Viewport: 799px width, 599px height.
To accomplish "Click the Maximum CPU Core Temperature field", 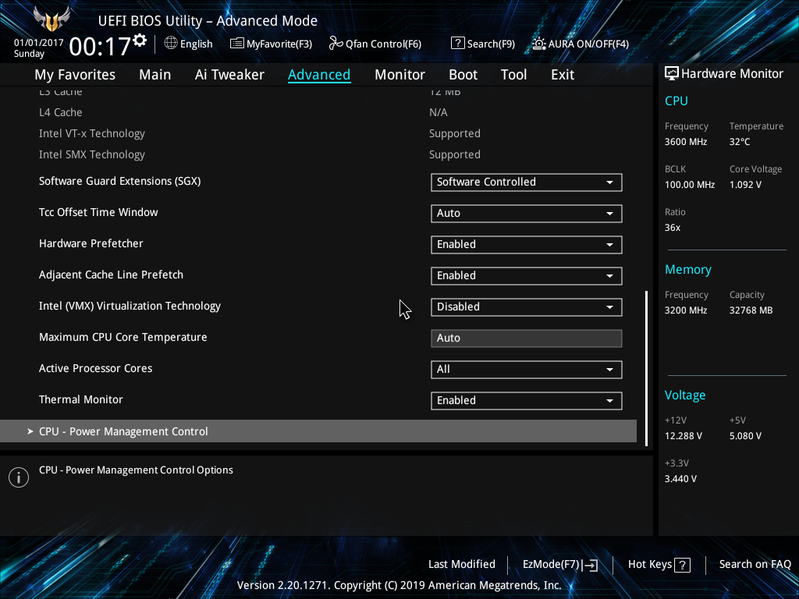I will (x=526, y=338).
